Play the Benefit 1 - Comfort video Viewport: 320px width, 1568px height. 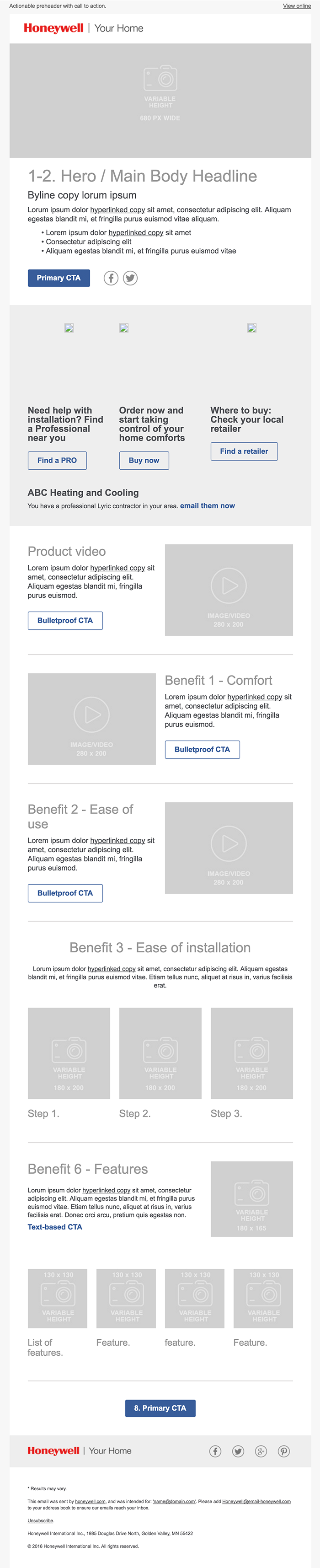[x=92, y=714]
